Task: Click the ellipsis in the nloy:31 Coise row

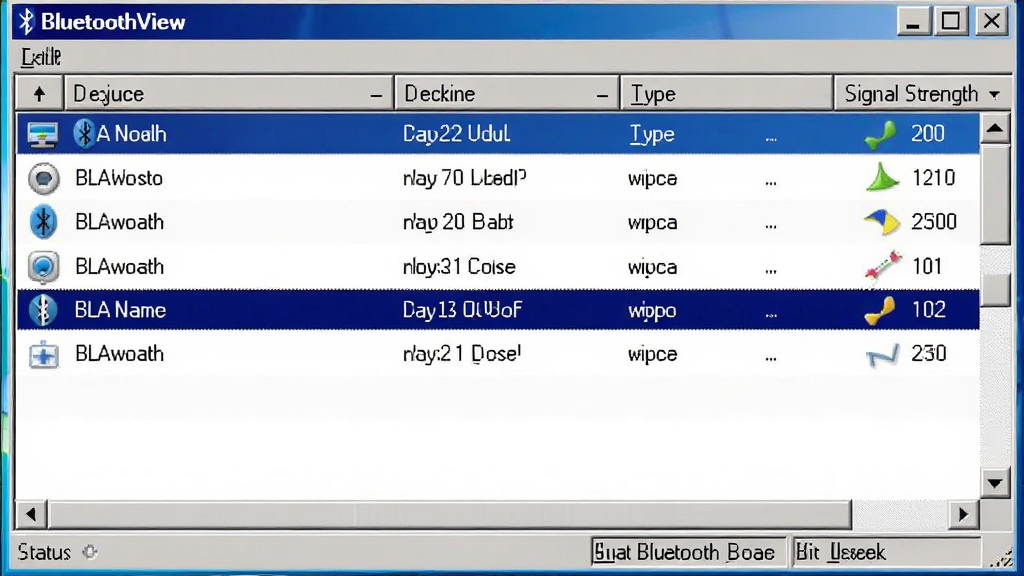Action: 771,270
